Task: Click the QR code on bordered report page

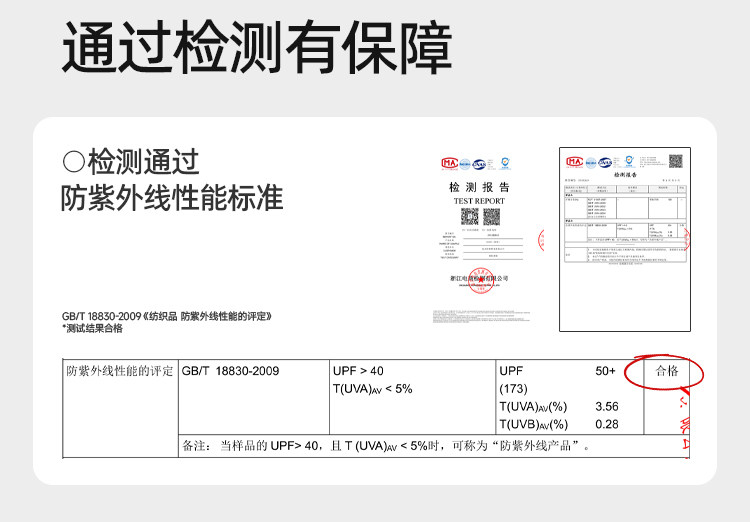Action: 674,160
